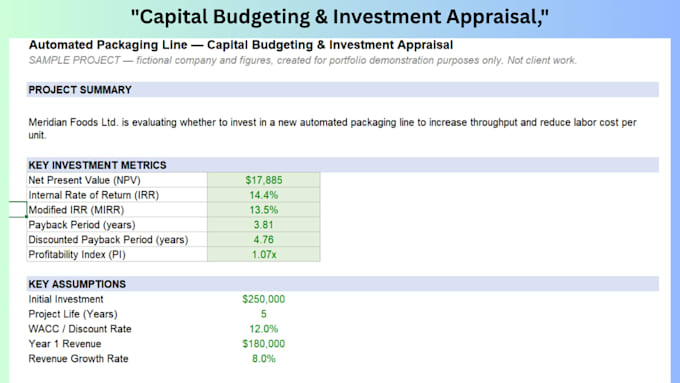Select the MIRR value 13.5% cell
The height and width of the screenshot is (383, 680).
point(264,210)
